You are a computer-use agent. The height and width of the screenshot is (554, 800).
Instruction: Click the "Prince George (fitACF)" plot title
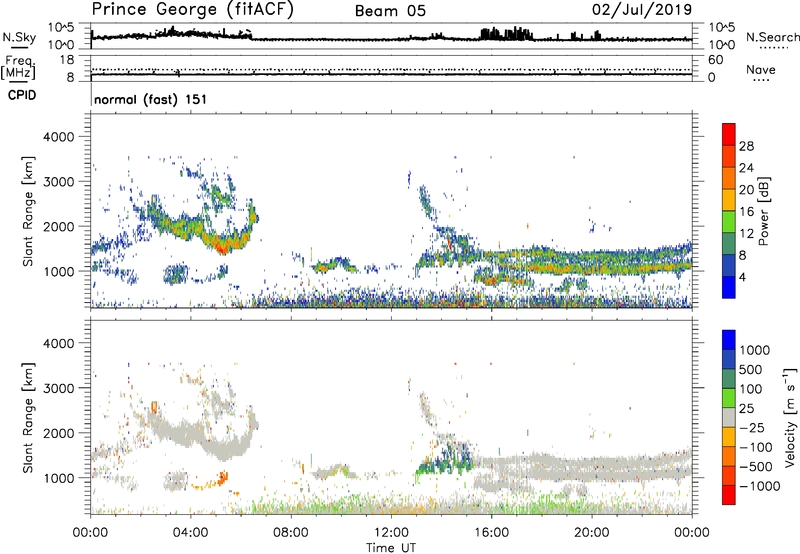193,10
